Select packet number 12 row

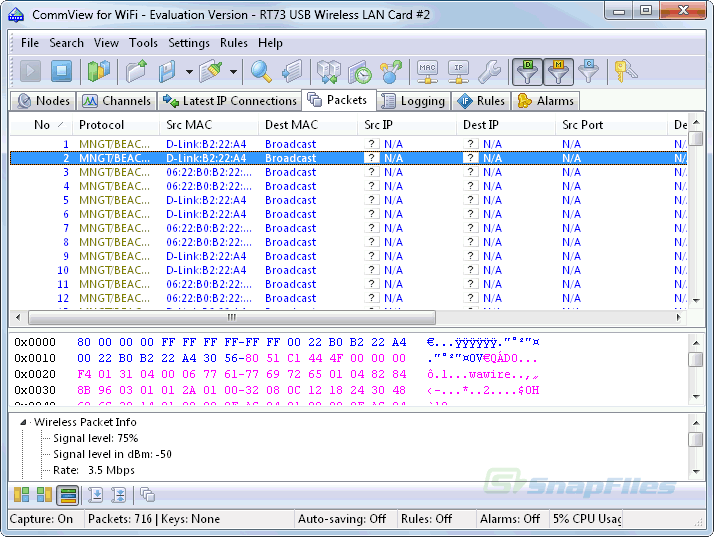click(348, 298)
